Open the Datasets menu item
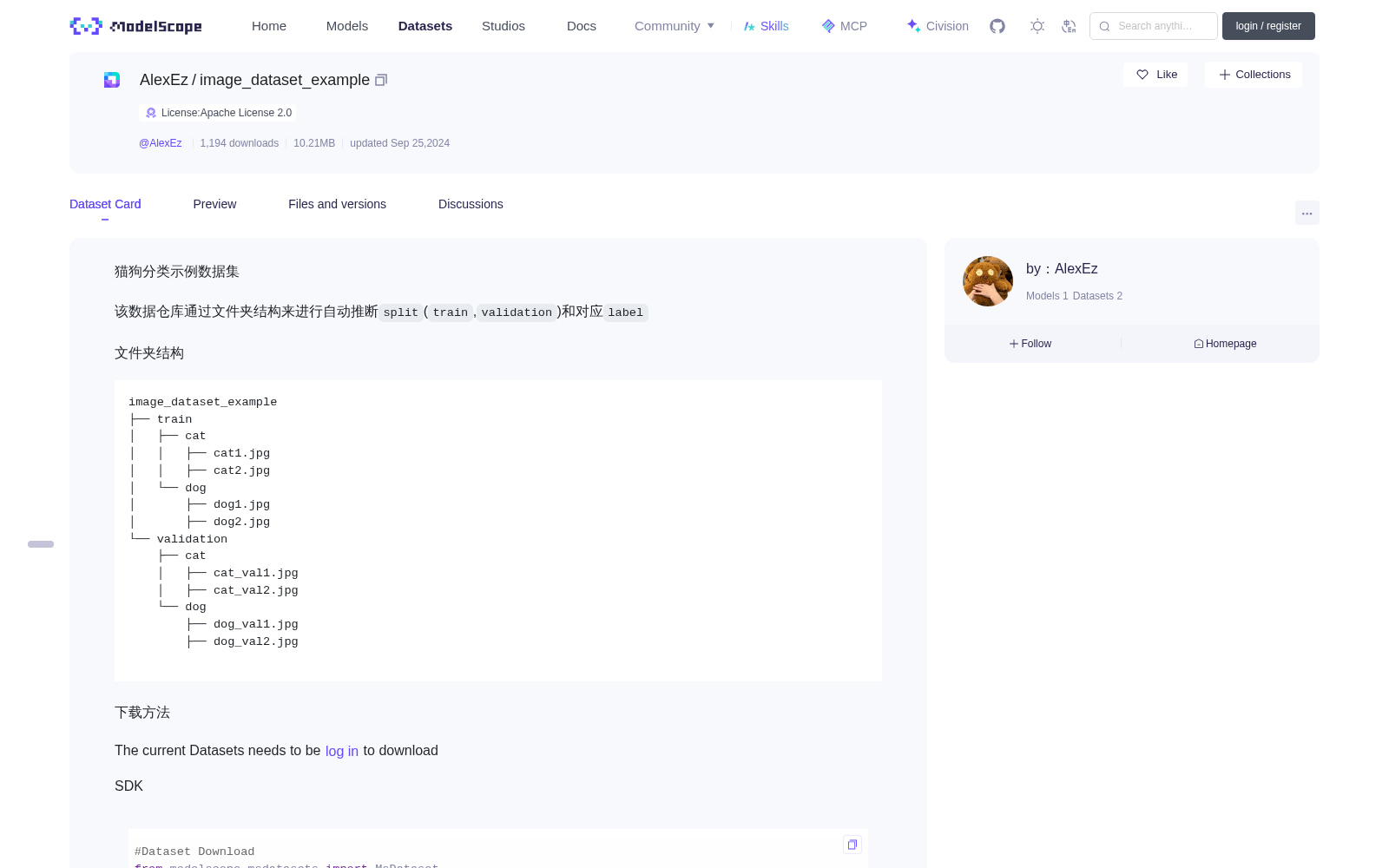The width and height of the screenshot is (1389, 868). (425, 26)
